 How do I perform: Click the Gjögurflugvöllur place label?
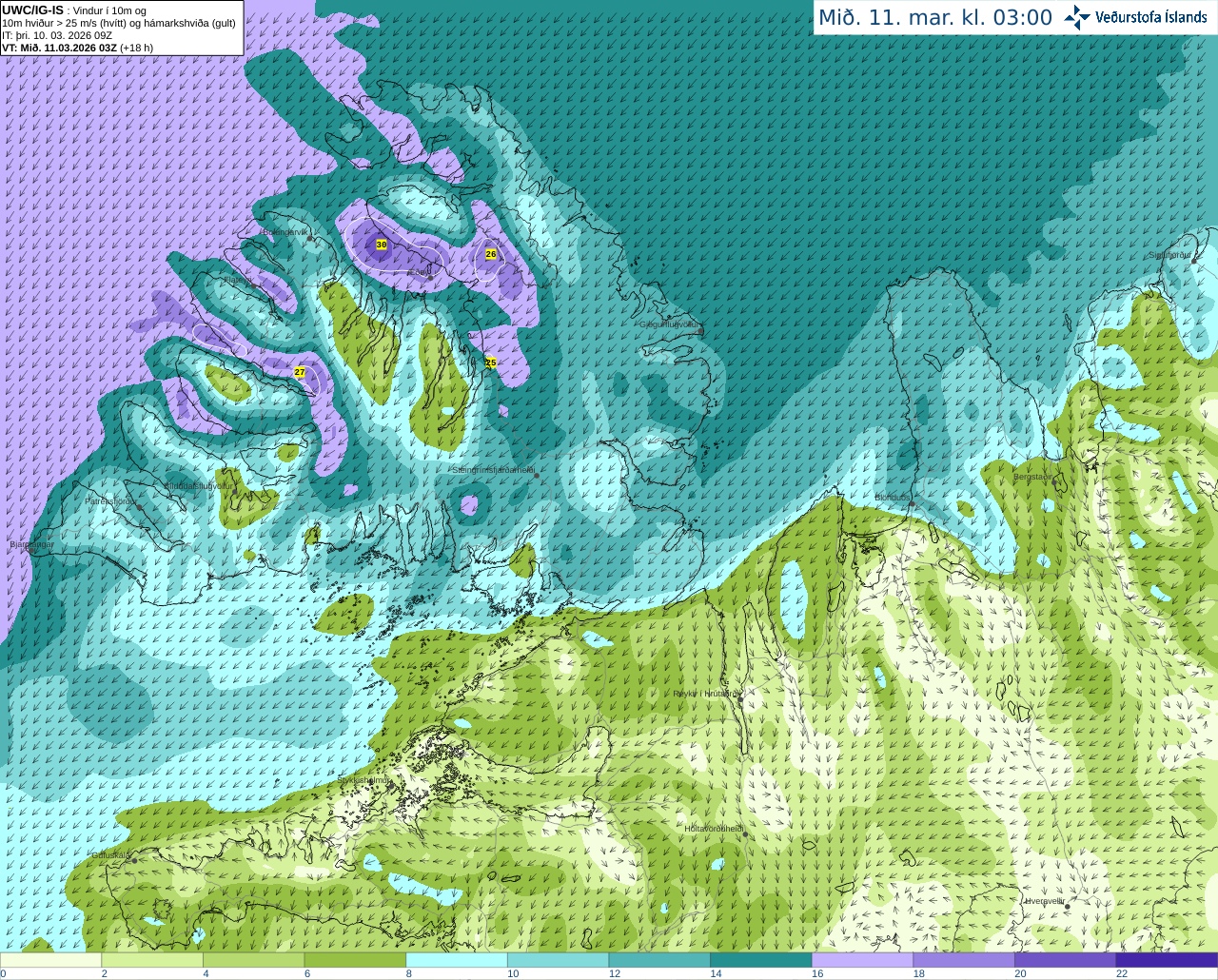click(x=671, y=324)
